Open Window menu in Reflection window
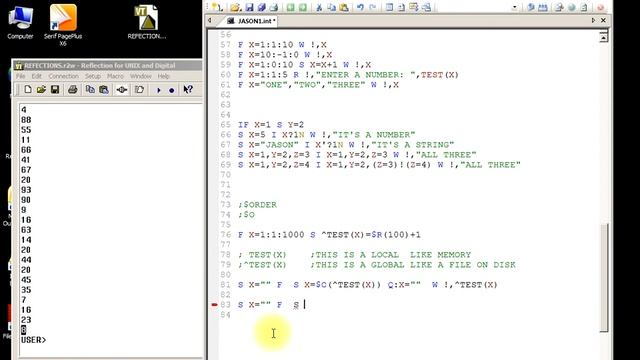This screenshot has height=360, width=640. tap(140, 76)
